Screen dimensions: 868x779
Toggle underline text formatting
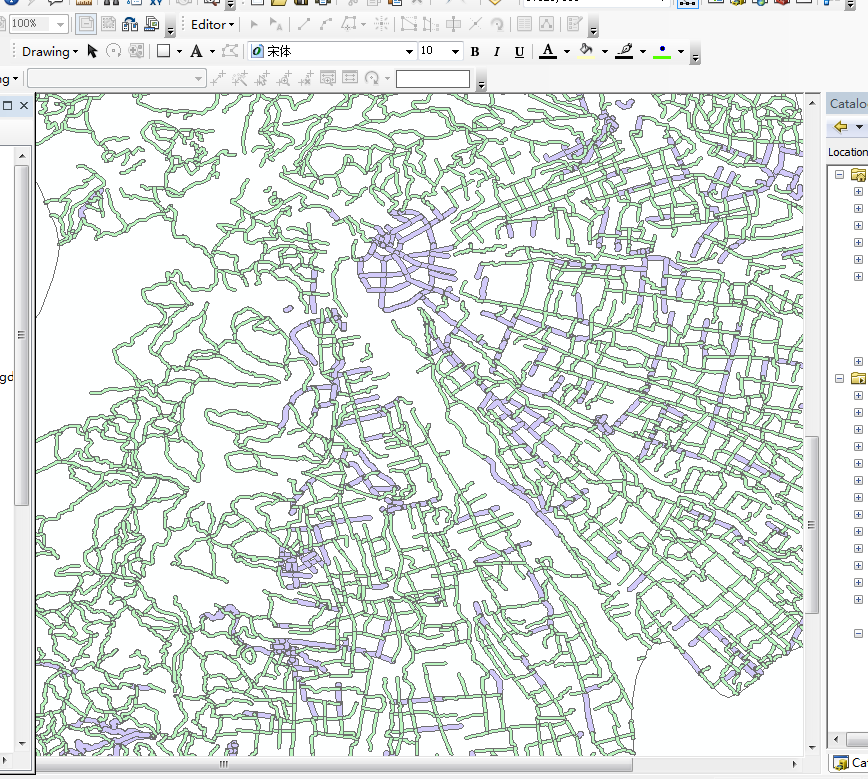click(x=519, y=52)
